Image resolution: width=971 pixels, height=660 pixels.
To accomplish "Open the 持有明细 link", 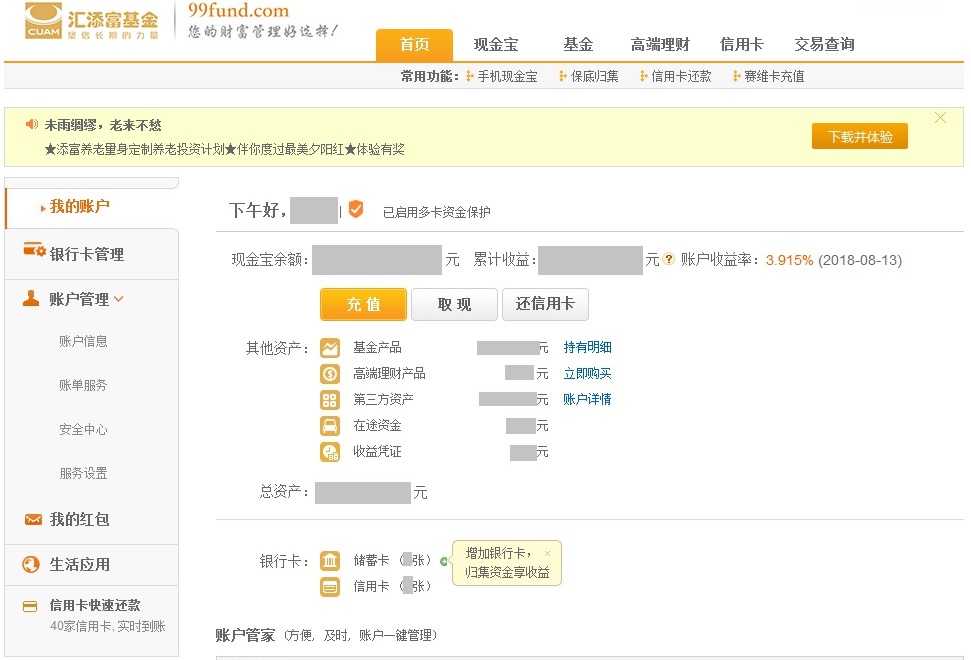I will (x=587, y=348).
